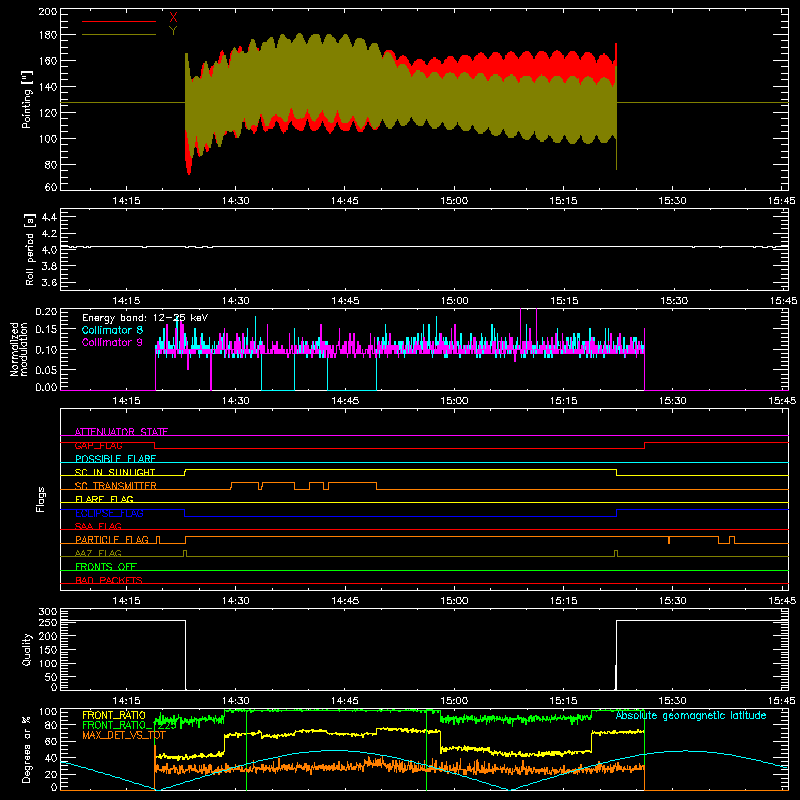Click the 150 tick on Quality axis
The height and width of the screenshot is (800, 800).
pyautogui.click(x=48, y=650)
